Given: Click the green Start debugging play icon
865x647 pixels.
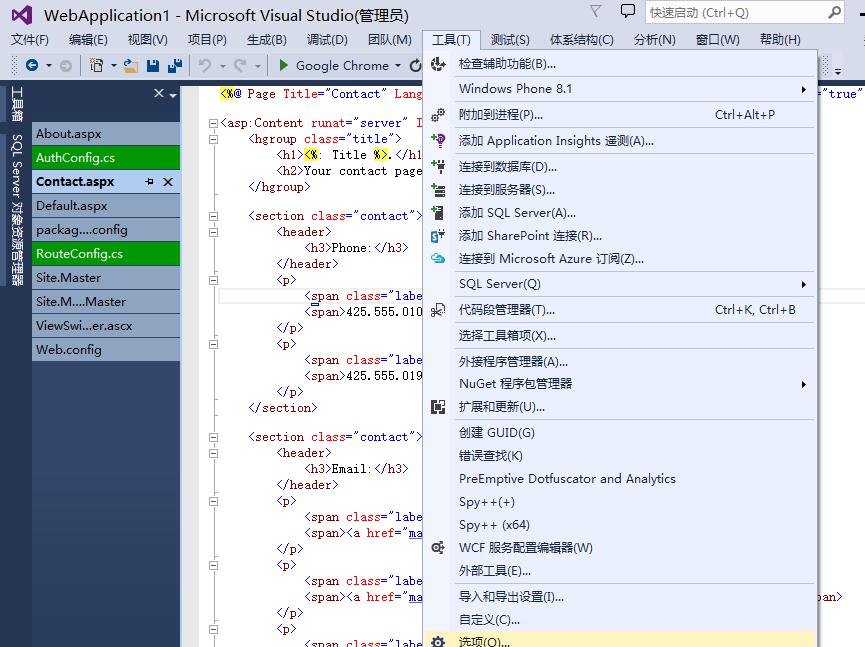Looking at the screenshot, I should pos(284,66).
